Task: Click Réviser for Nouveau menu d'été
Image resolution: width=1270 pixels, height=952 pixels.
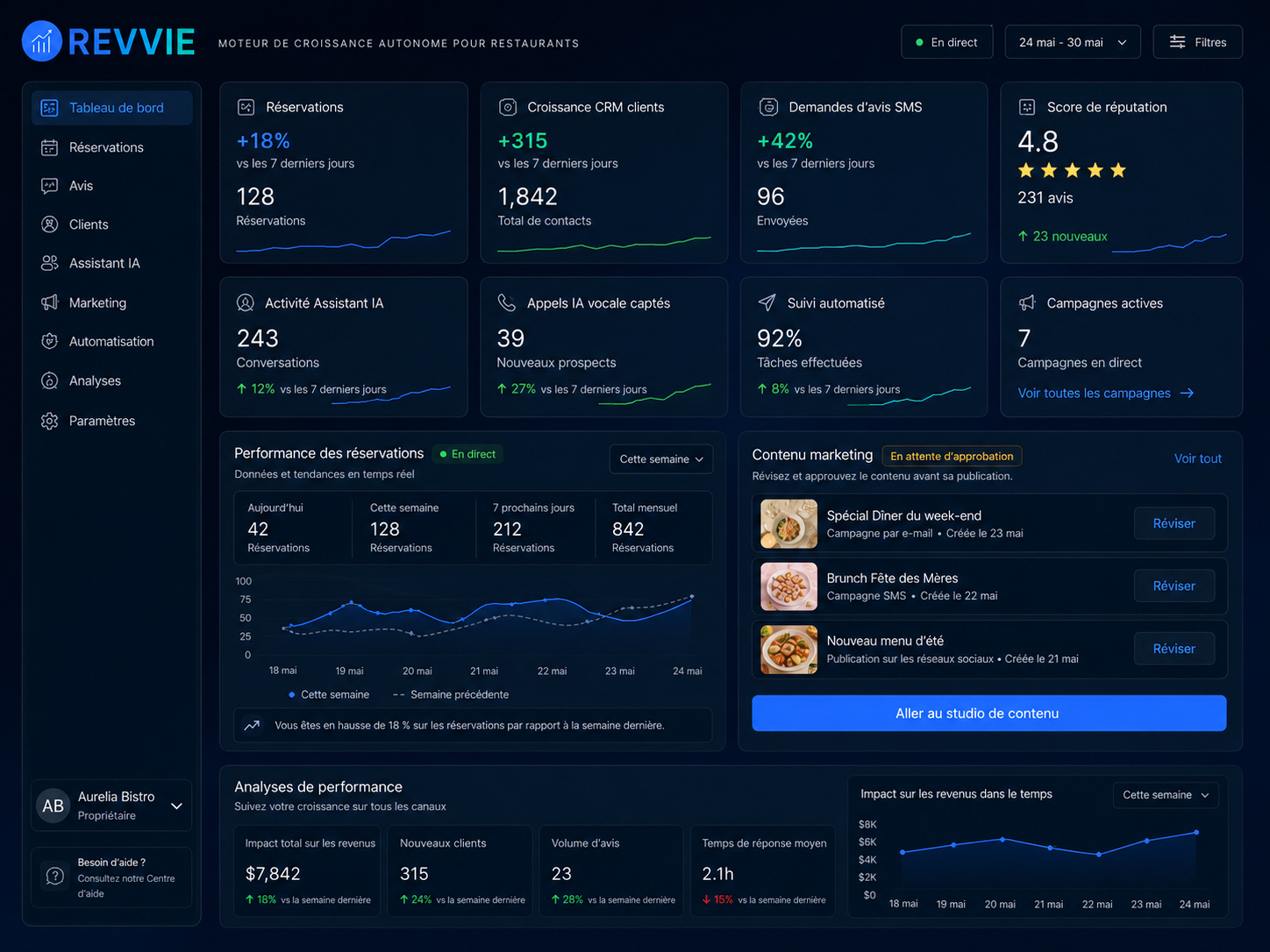Action: point(1174,649)
